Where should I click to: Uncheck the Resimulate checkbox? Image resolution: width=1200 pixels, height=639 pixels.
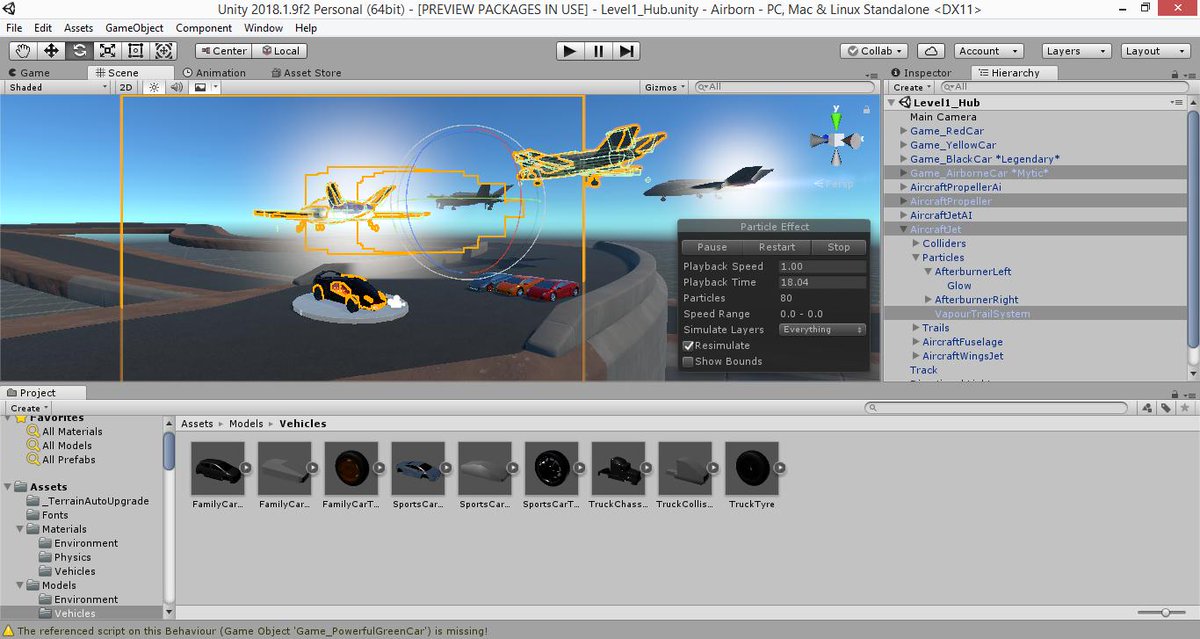688,346
